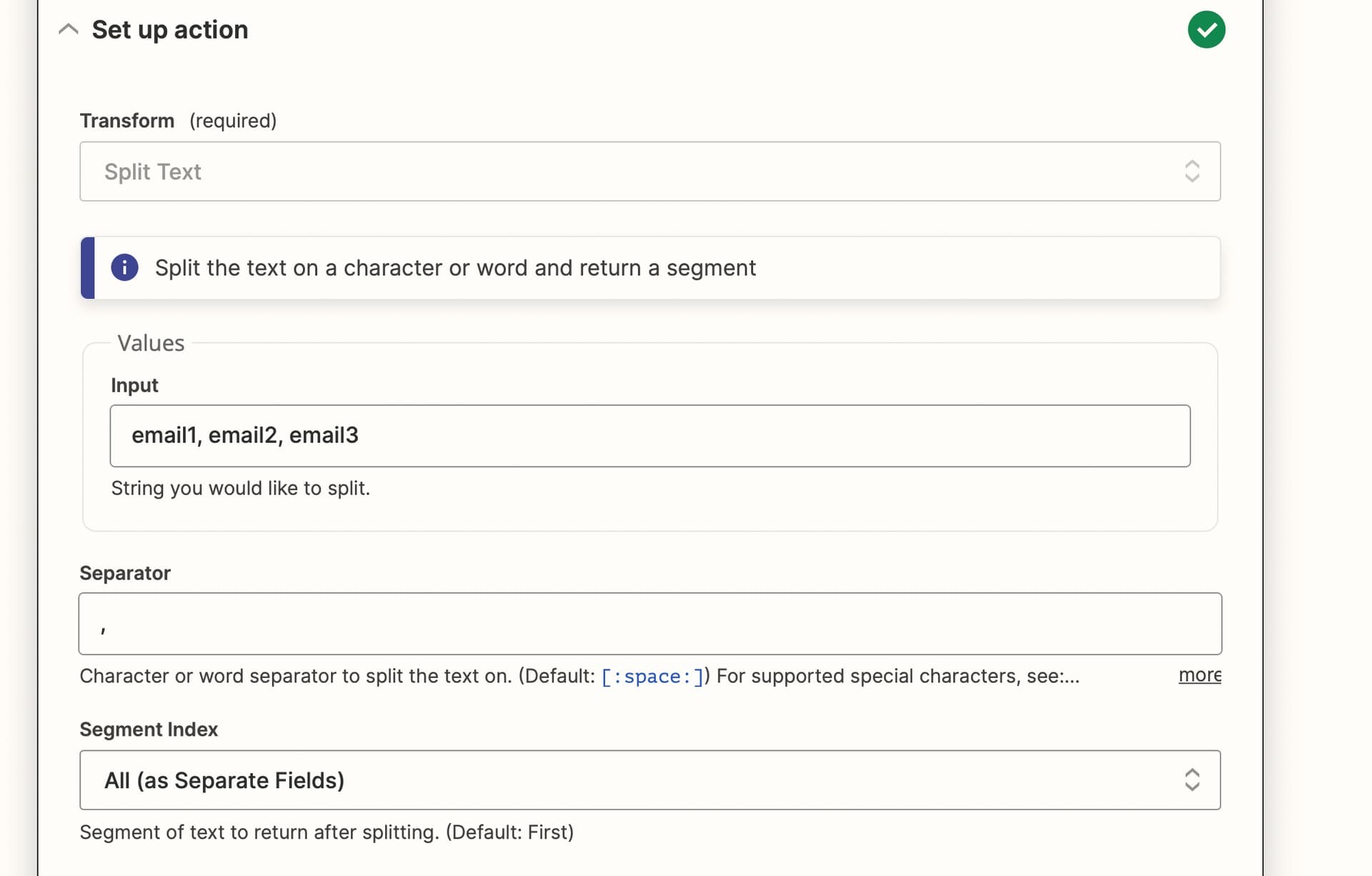Click the Input label in Values group

[x=134, y=385]
